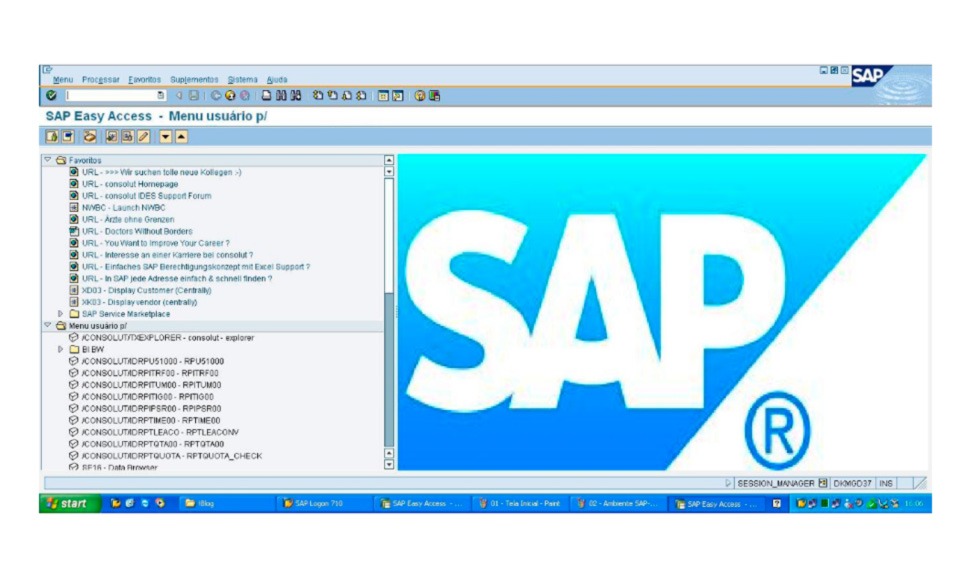The image size is (971, 571).
Task: Select URL - Doctors Without Borders entry
Action: point(137,231)
